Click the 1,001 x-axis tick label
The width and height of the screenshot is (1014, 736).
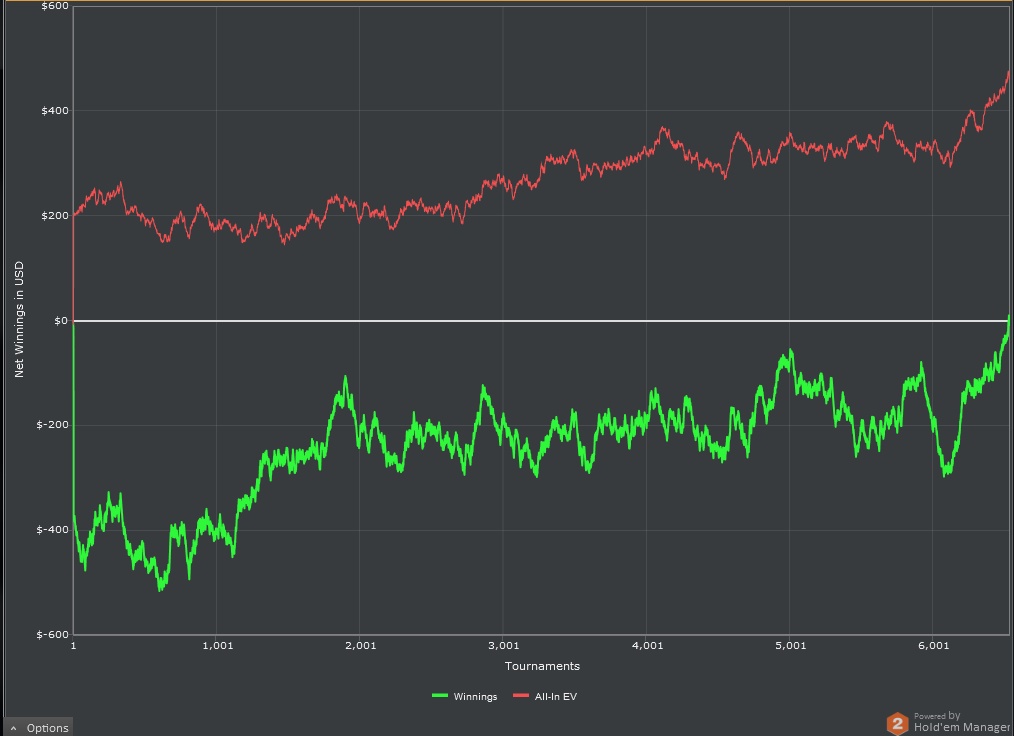tap(217, 646)
